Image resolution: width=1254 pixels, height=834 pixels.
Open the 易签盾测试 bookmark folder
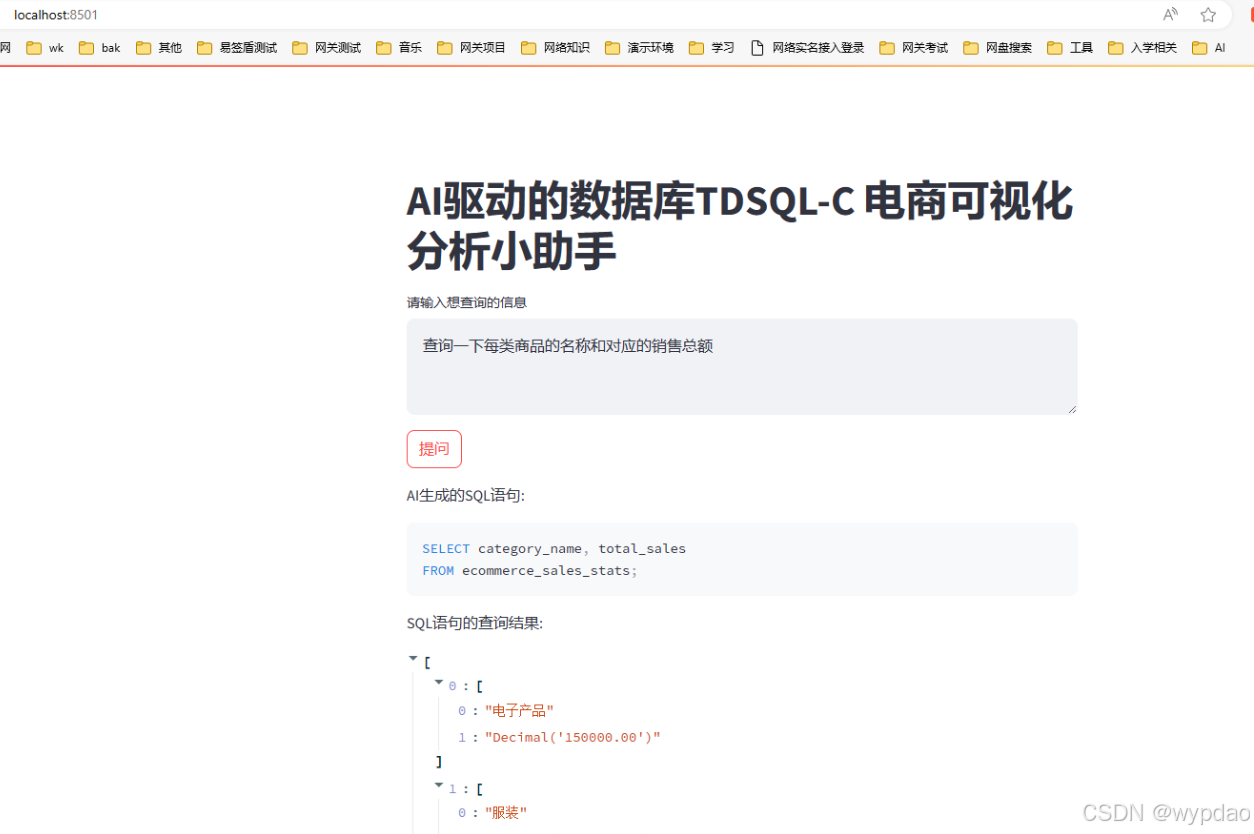[x=237, y=47]
